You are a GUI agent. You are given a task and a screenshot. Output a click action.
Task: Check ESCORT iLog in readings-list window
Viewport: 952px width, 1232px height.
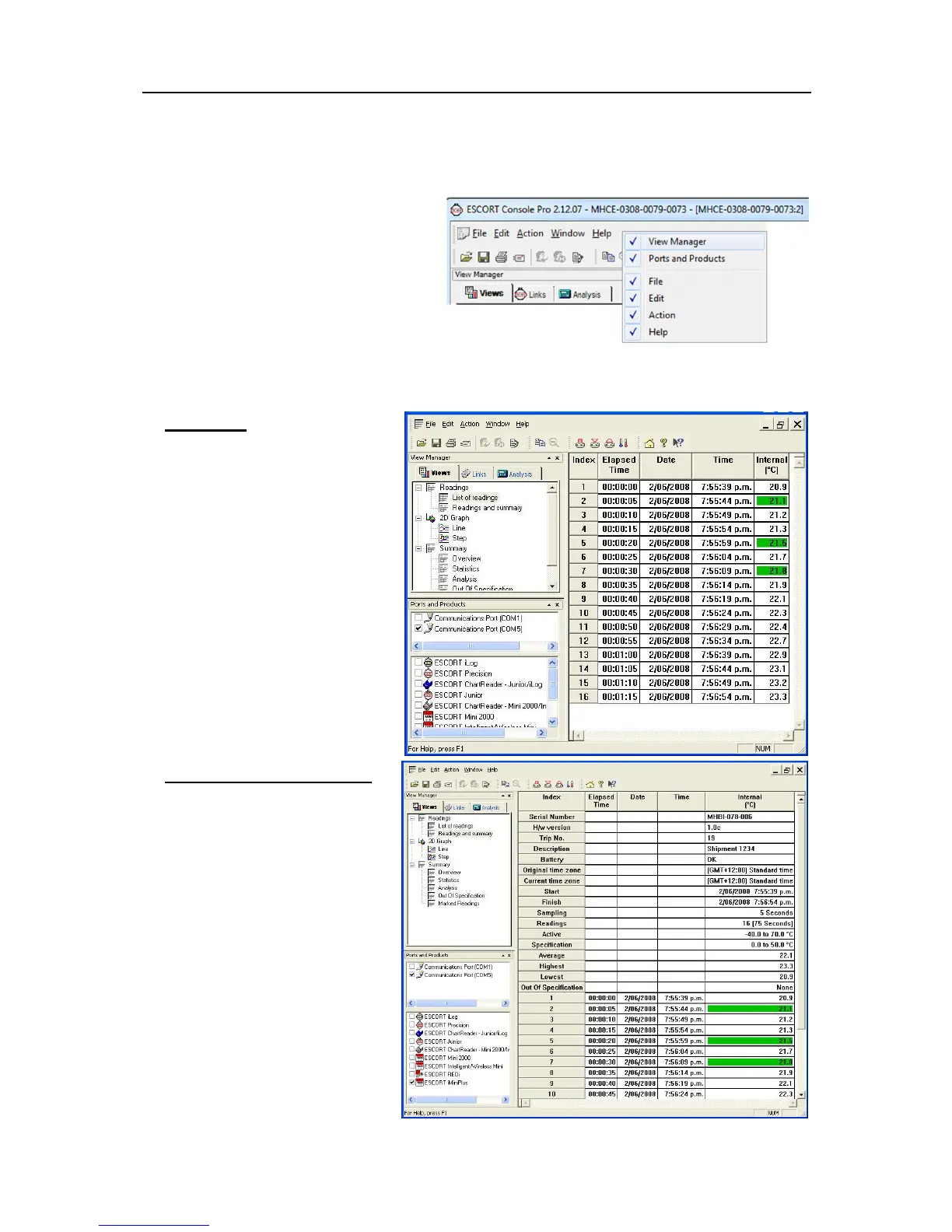pos(418,663)
